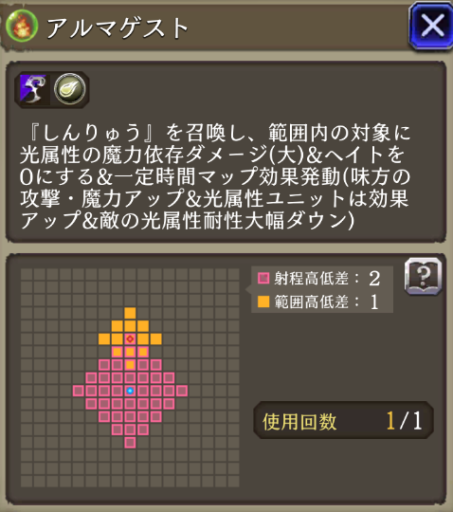Select the topmost orange area cell

point(130,313)
